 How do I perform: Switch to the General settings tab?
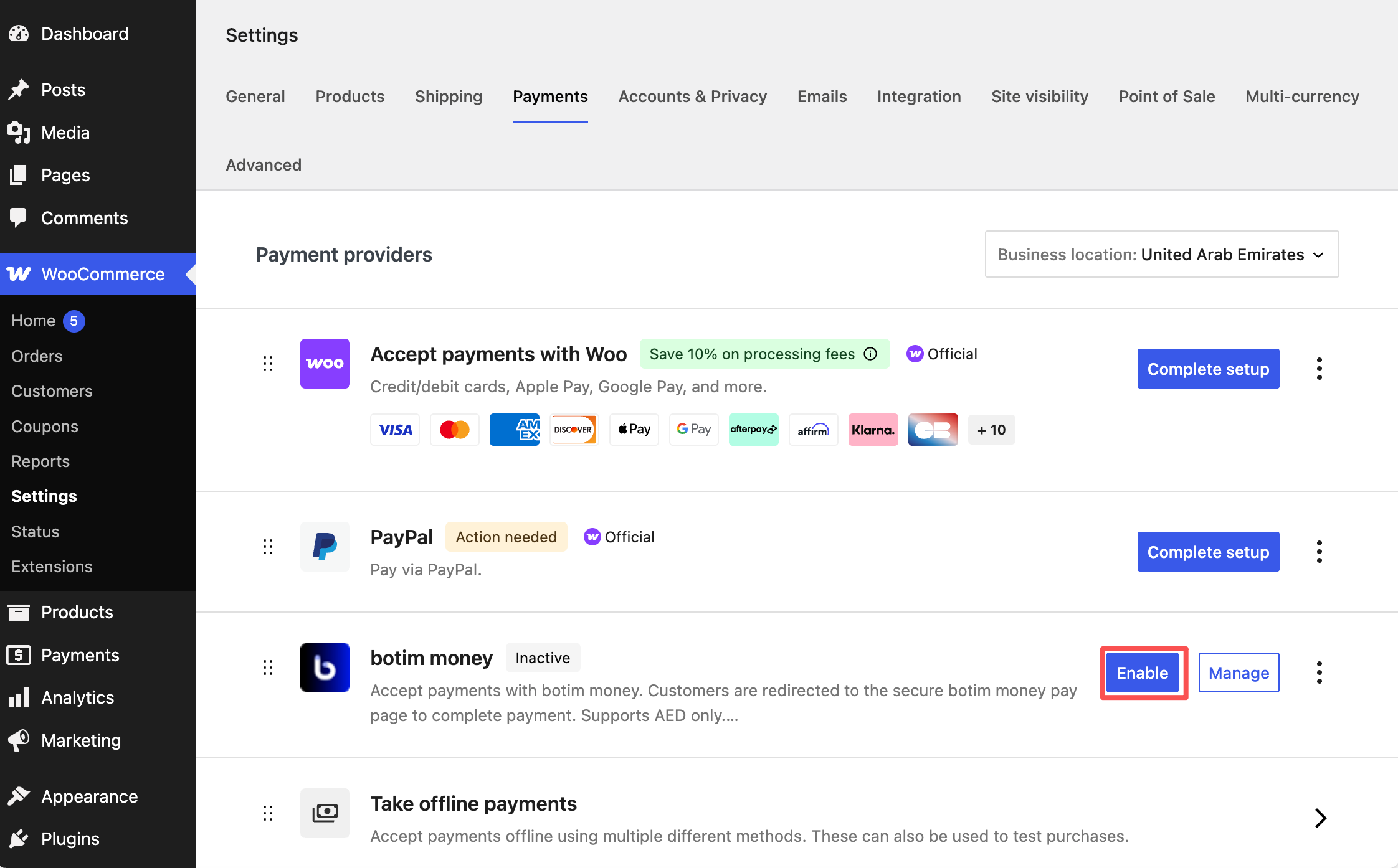[x=255, y=97]
